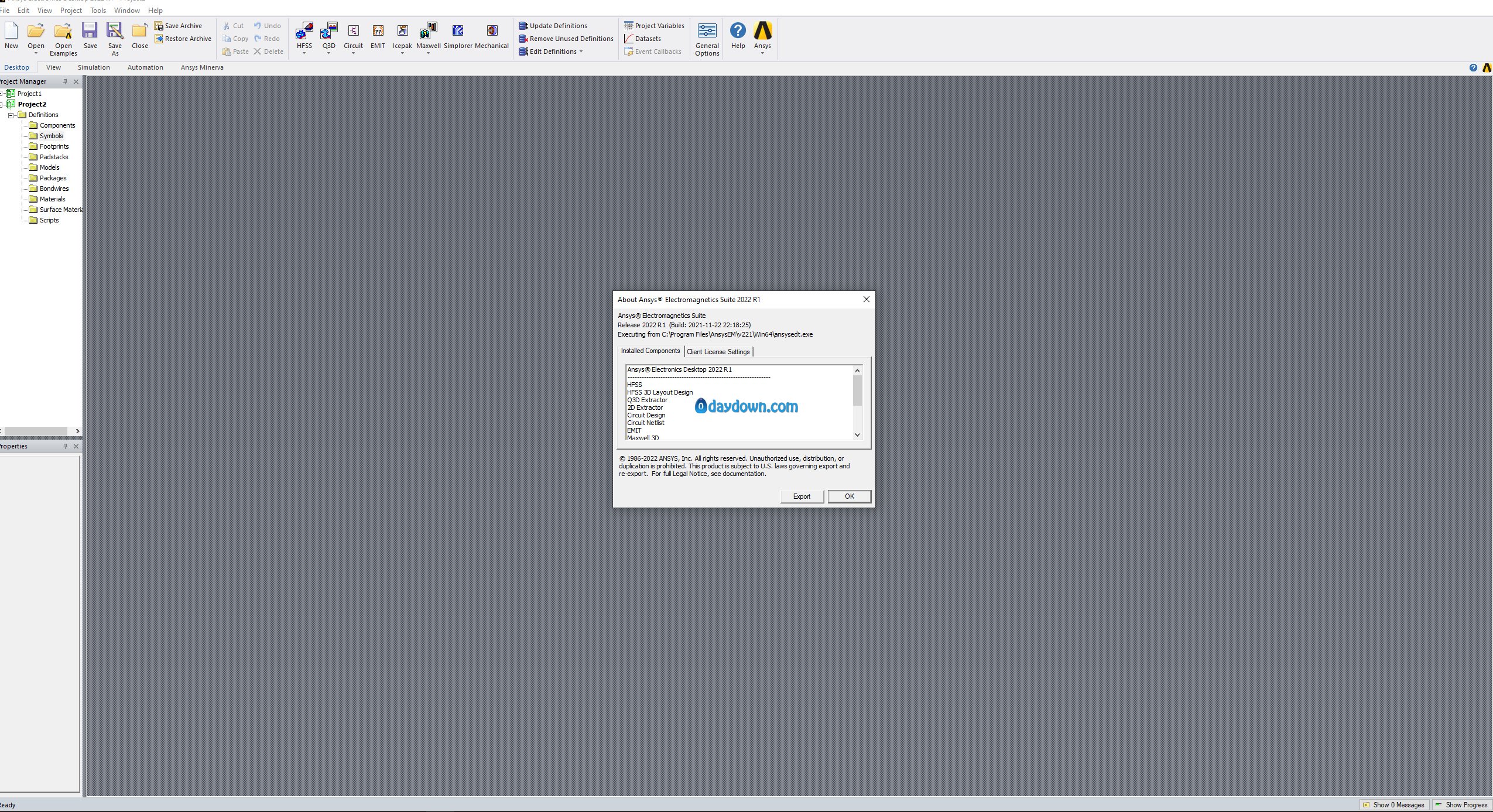Click Project Manager scroll-right arrow
1493x812 pixels.
tap(77, 431)
